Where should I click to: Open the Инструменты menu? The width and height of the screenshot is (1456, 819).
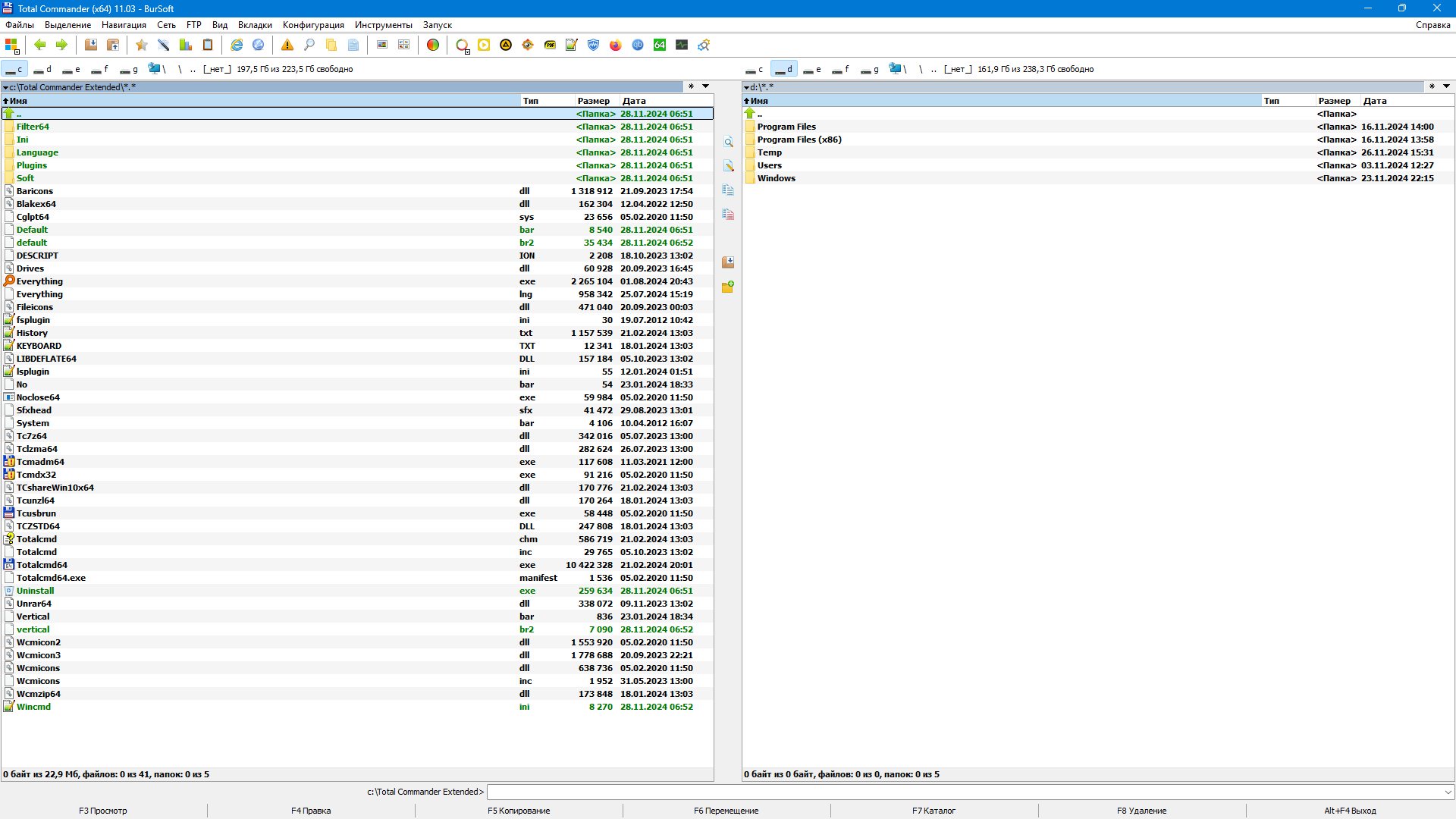[383, 25]
